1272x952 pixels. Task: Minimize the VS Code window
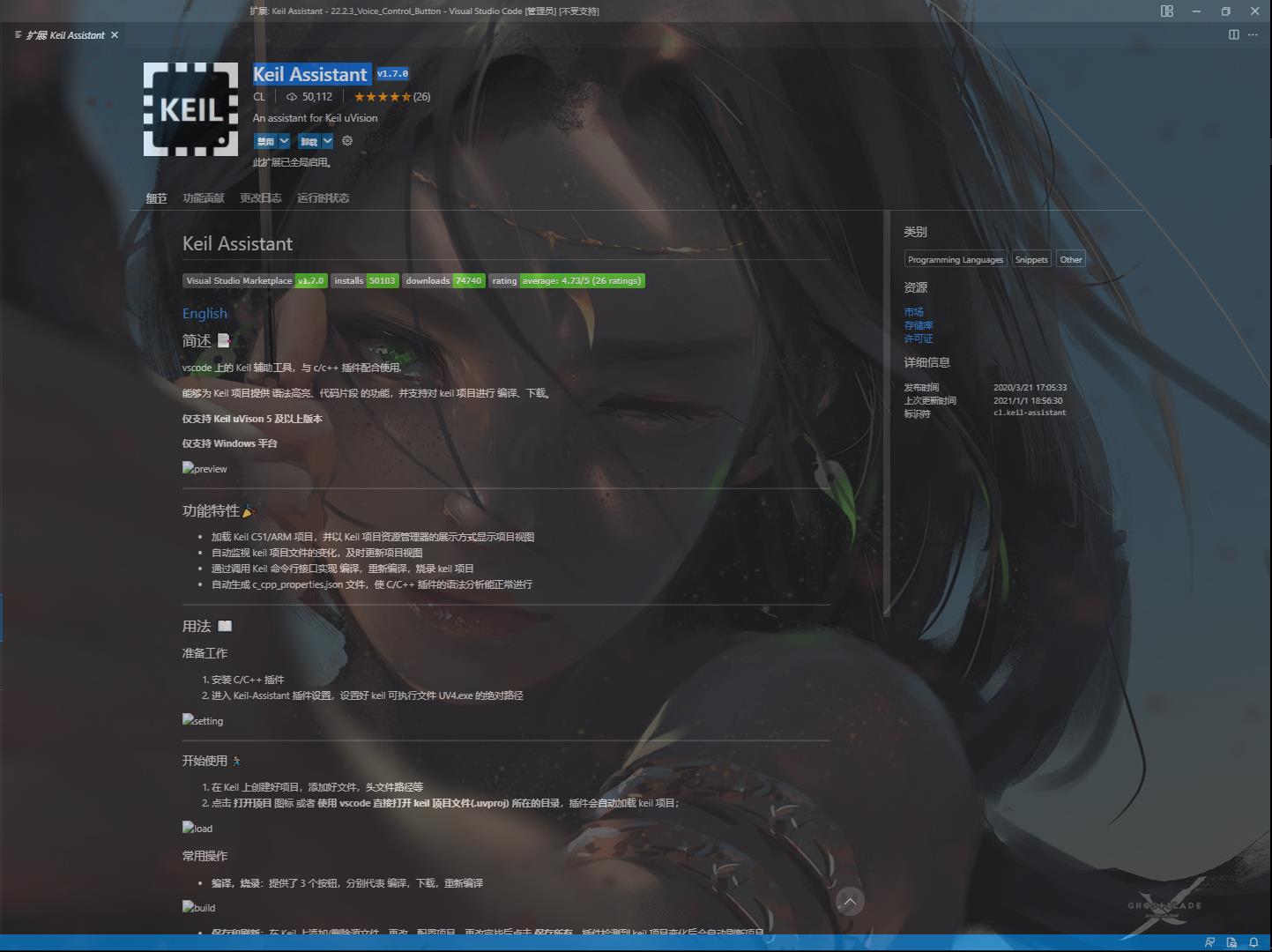pos(1196,11)
